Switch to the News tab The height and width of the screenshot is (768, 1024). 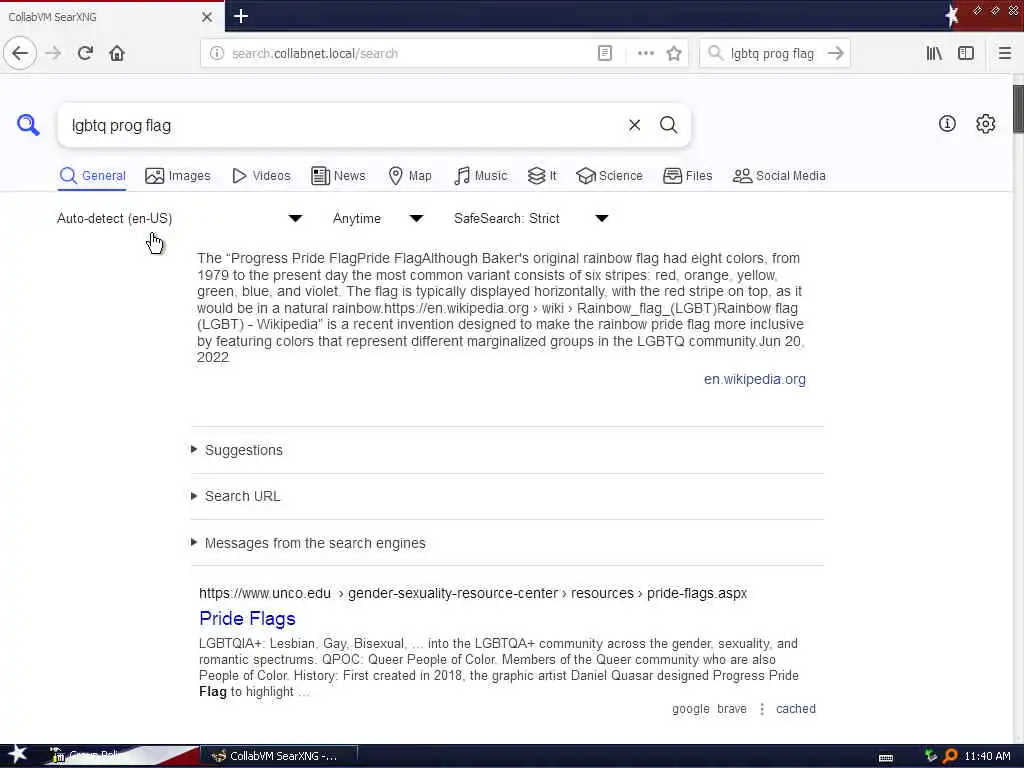tap(338, 176)
